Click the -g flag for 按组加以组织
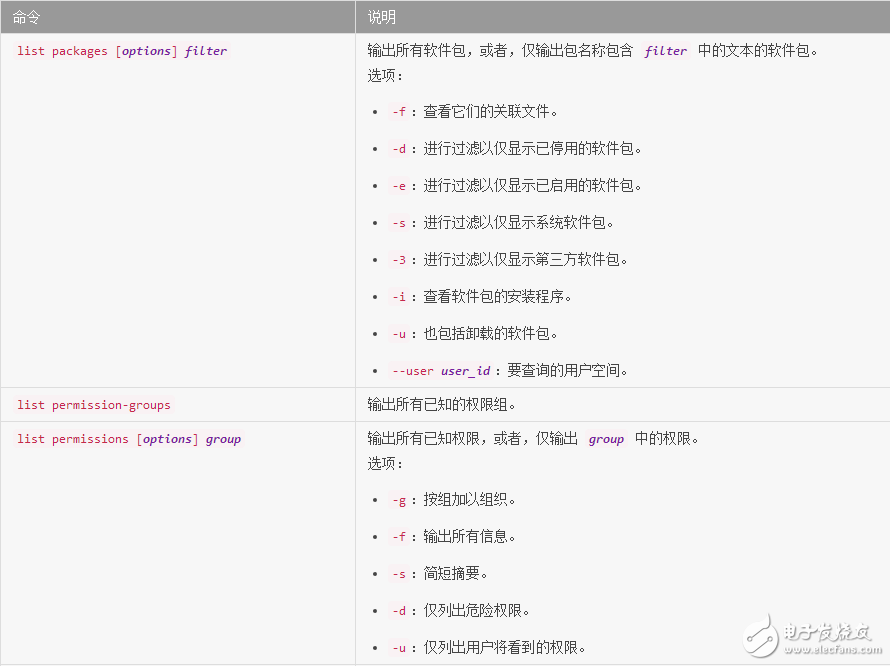 399,500
